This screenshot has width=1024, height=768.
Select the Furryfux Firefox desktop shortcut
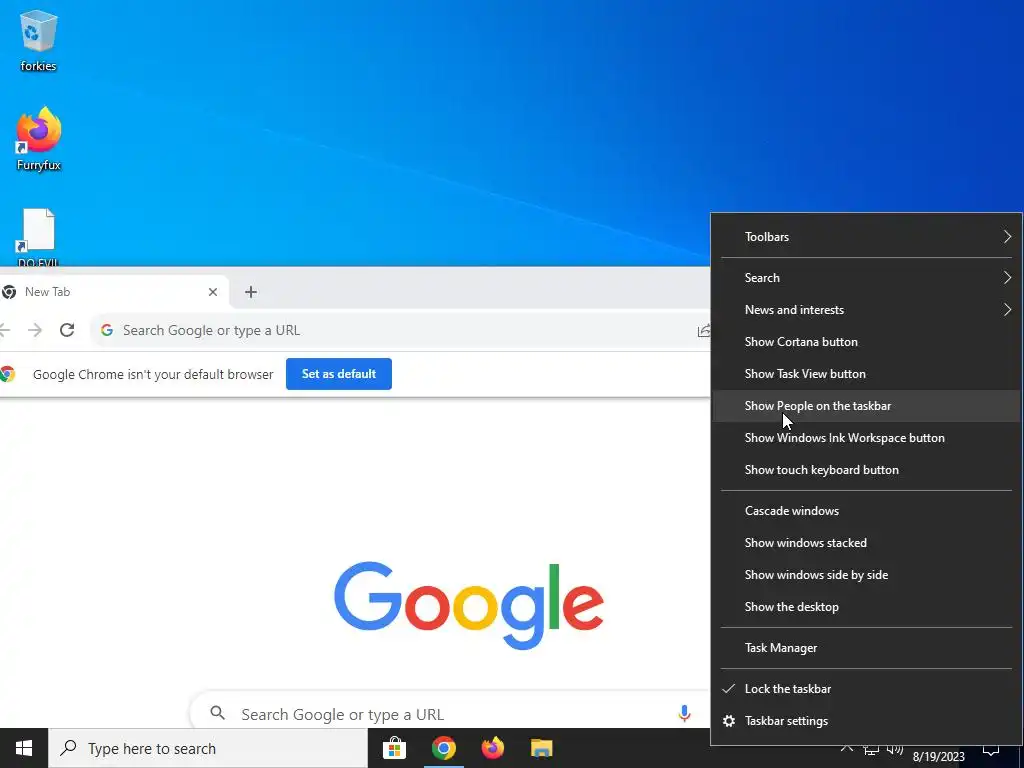(39, 138)
